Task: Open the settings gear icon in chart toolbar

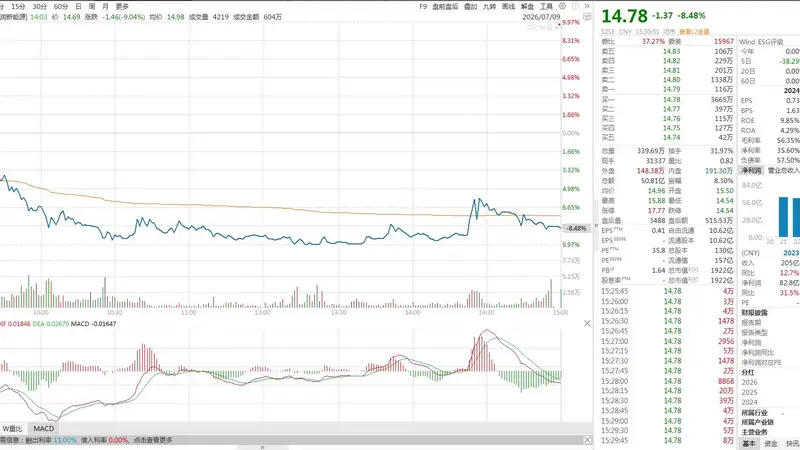Action: point(562,6)
